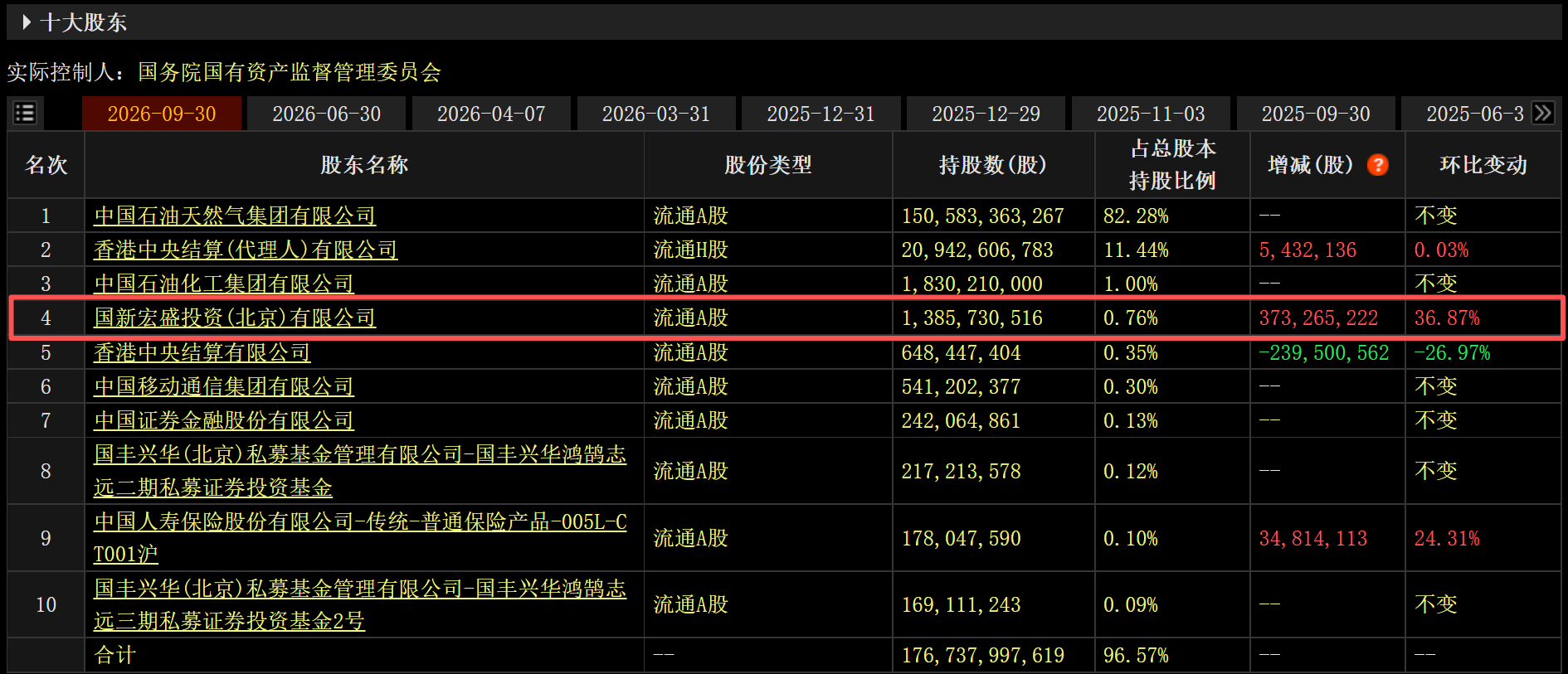Select the 2026-09-30 date tab
The image size is (1568, 674).
point(162,114)
